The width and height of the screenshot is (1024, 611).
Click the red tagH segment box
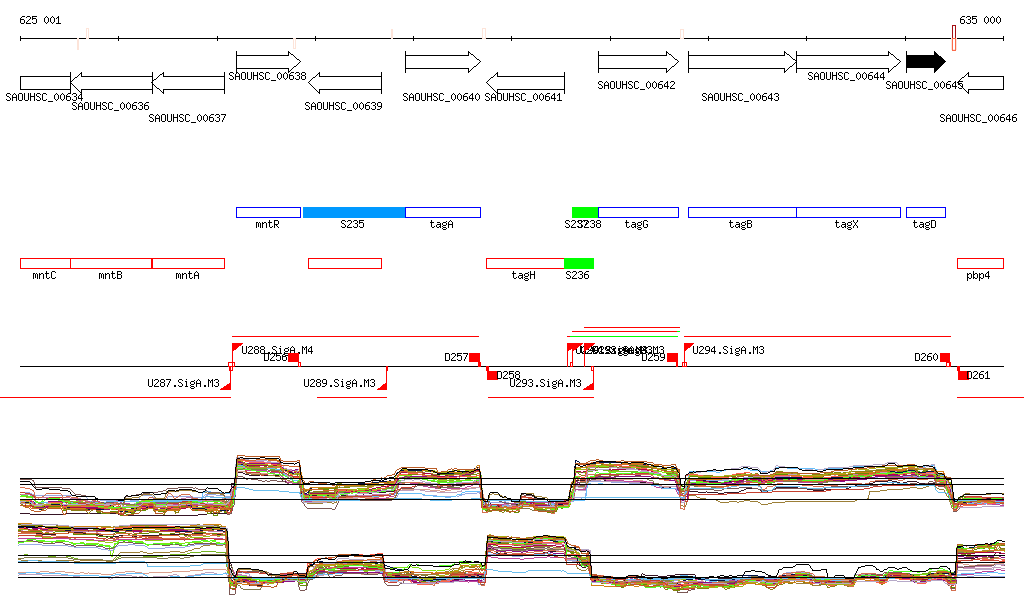click(526, 264)
